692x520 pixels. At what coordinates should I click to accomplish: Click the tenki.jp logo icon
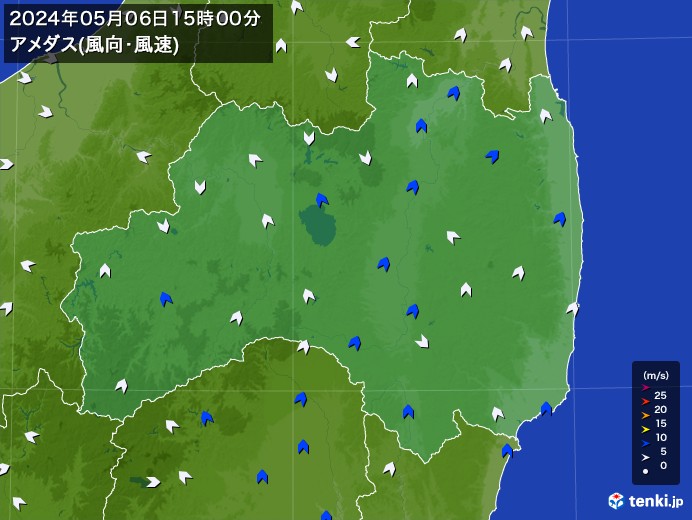pos(616,501)
